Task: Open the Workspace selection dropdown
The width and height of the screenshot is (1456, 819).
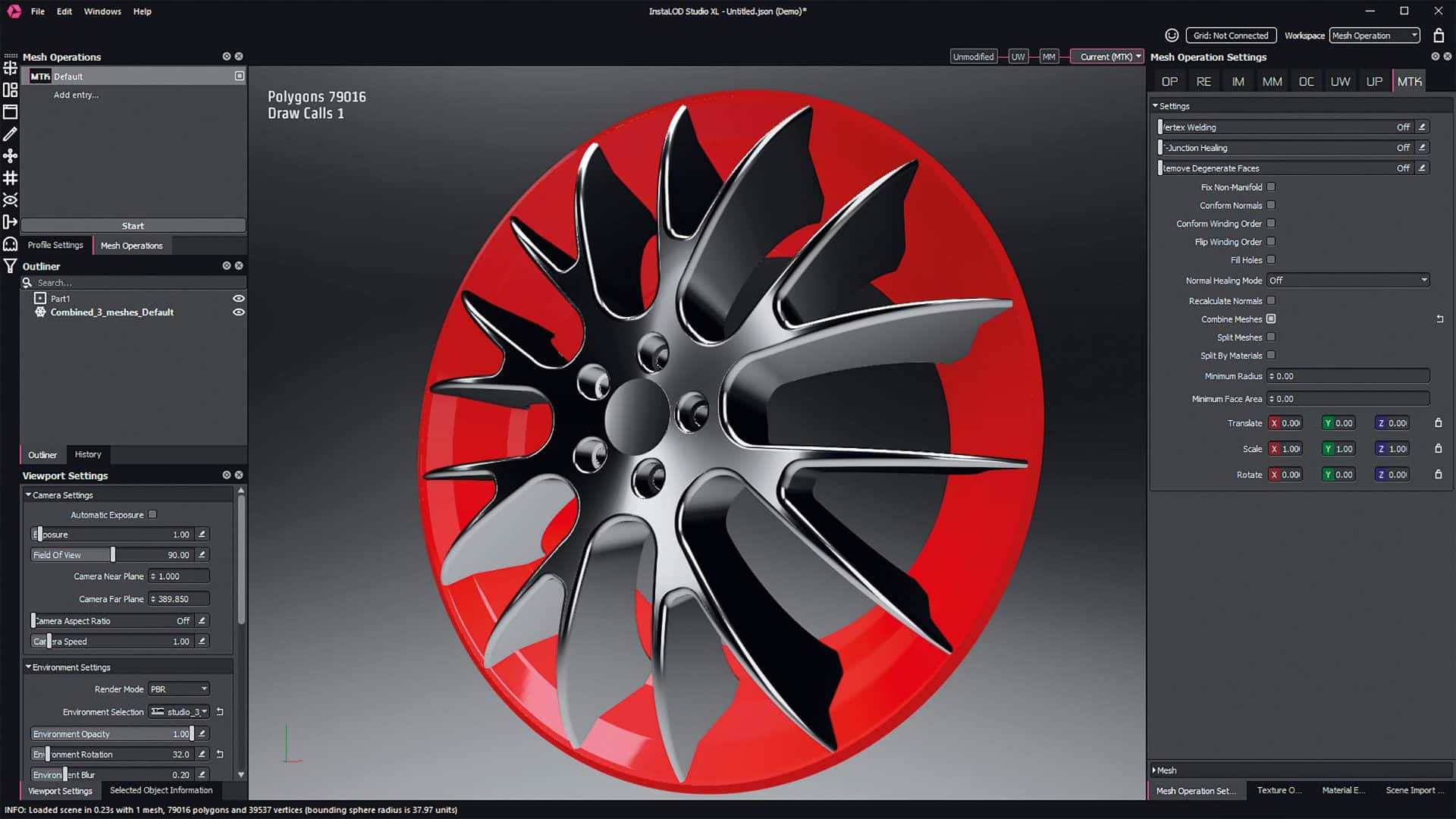Action: (x=1374, y=35)
